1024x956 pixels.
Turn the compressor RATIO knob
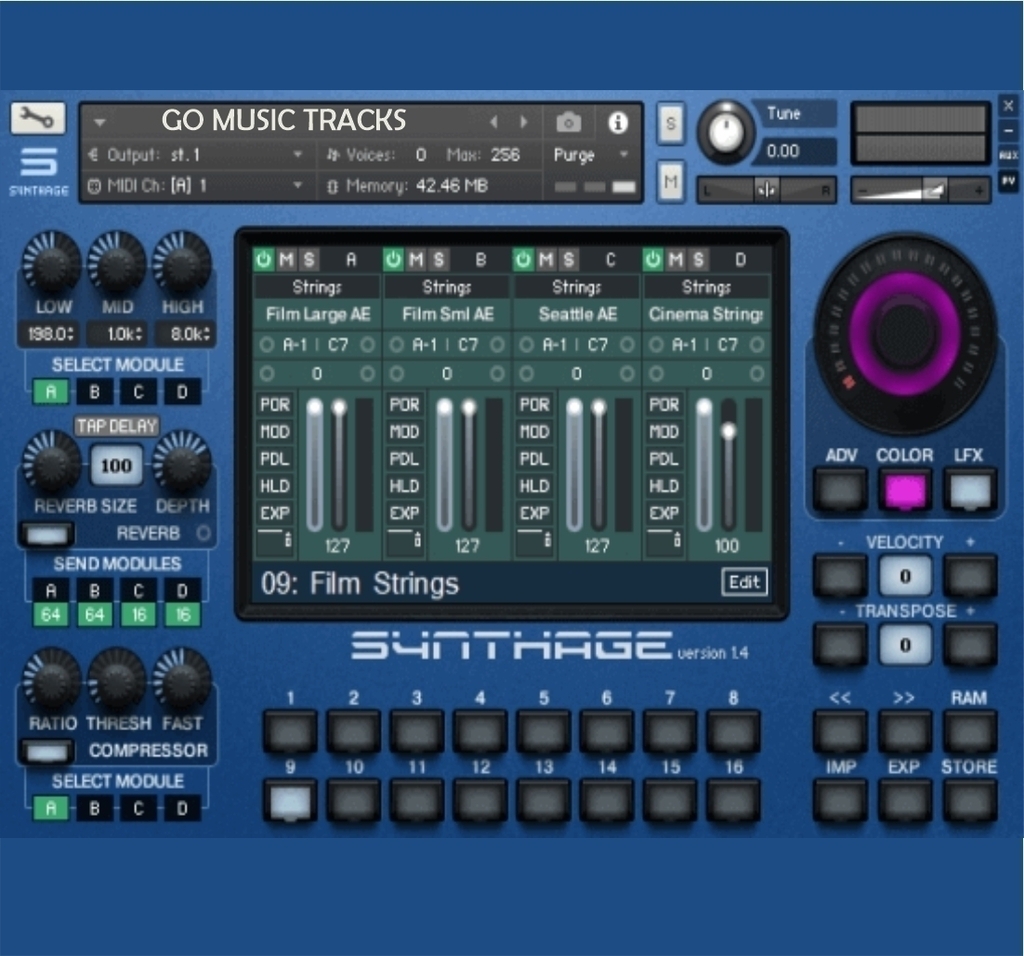(x=52, y=679)
